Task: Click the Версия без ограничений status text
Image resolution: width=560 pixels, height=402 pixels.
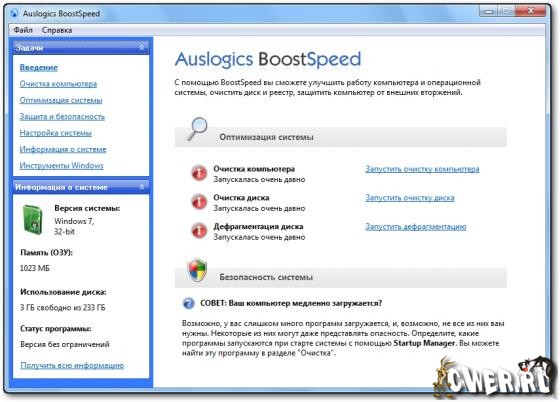Action: click(x=65, y=345)
